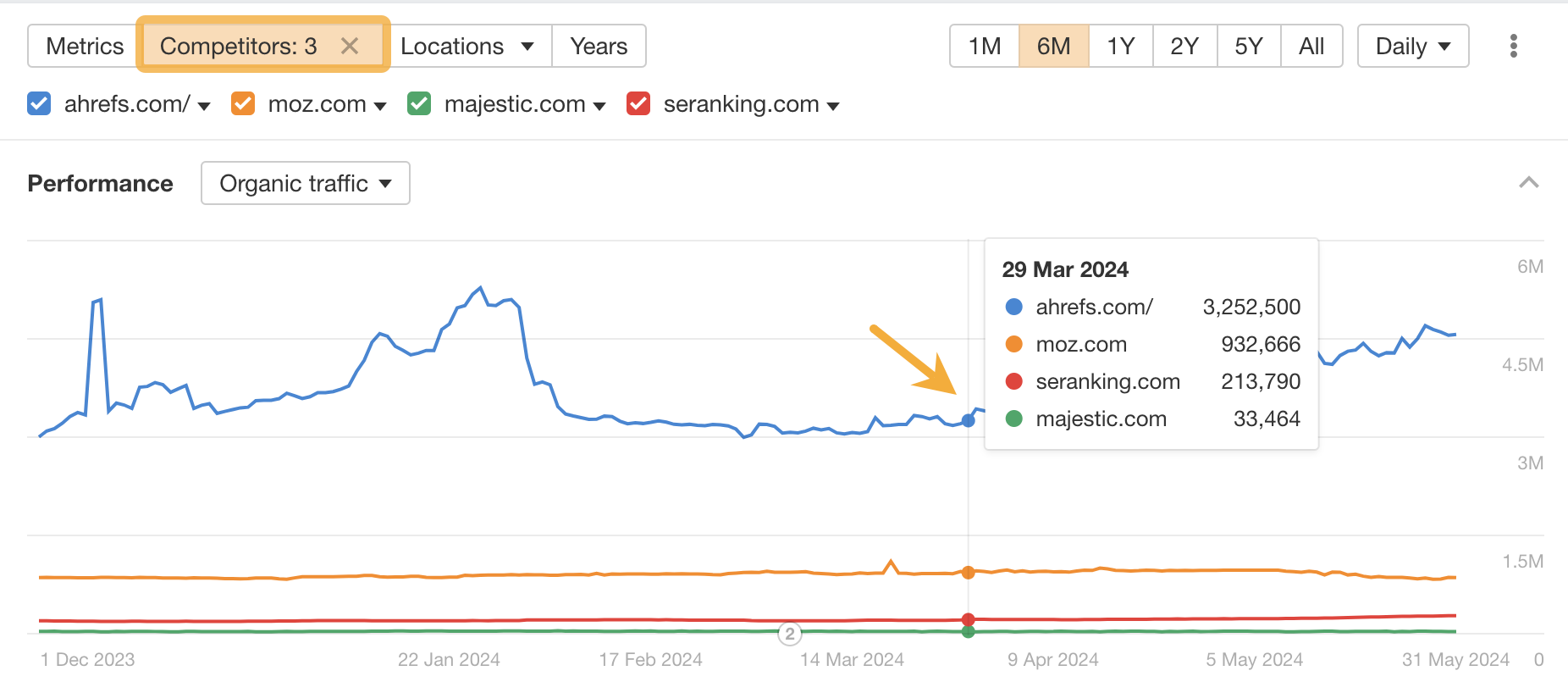Open the Metrics tab
Image resolution: width=1568 pixels, height=693 pixels.
tap(85, 46)
